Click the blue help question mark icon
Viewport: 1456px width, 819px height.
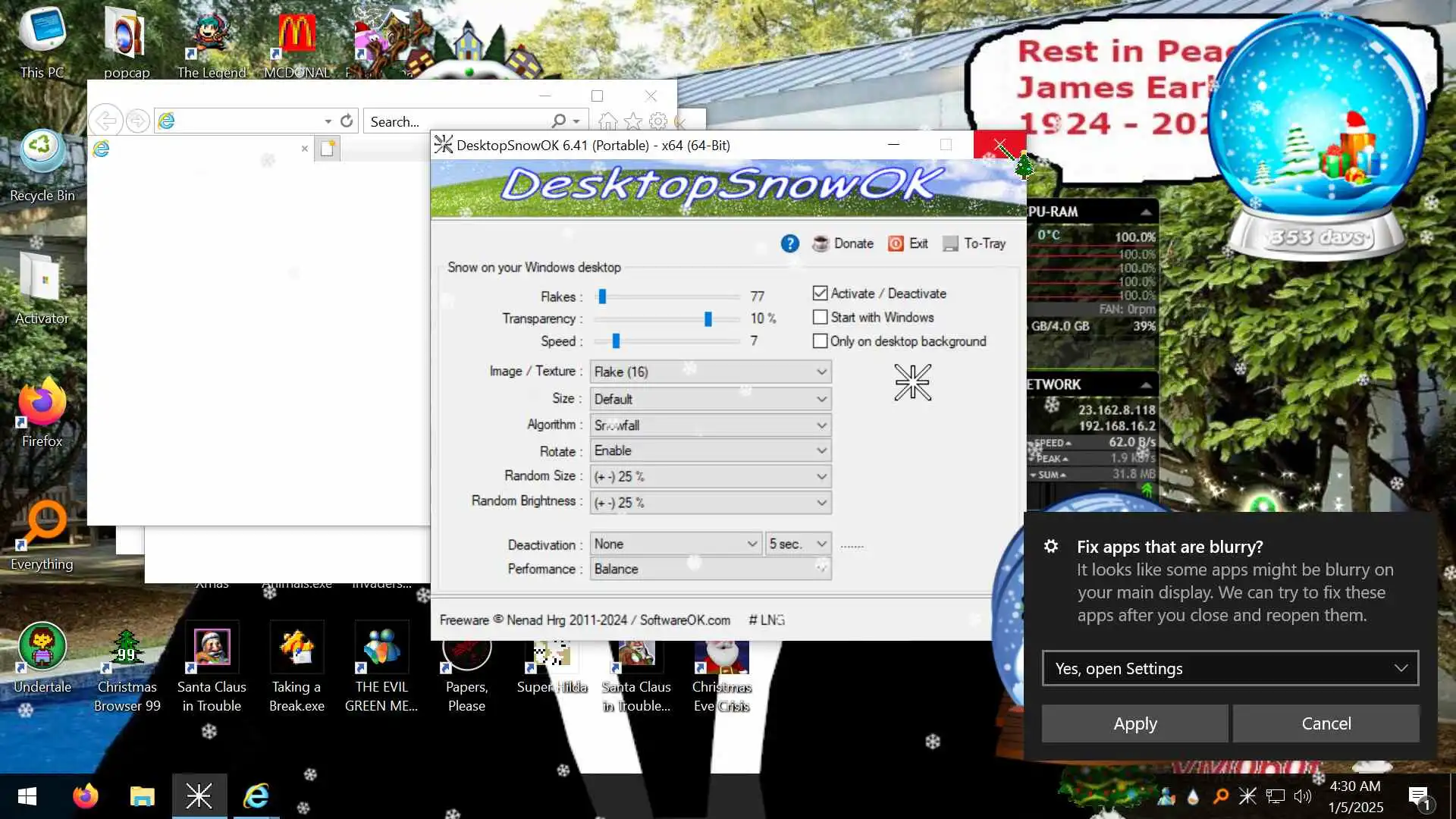[789, 243]
